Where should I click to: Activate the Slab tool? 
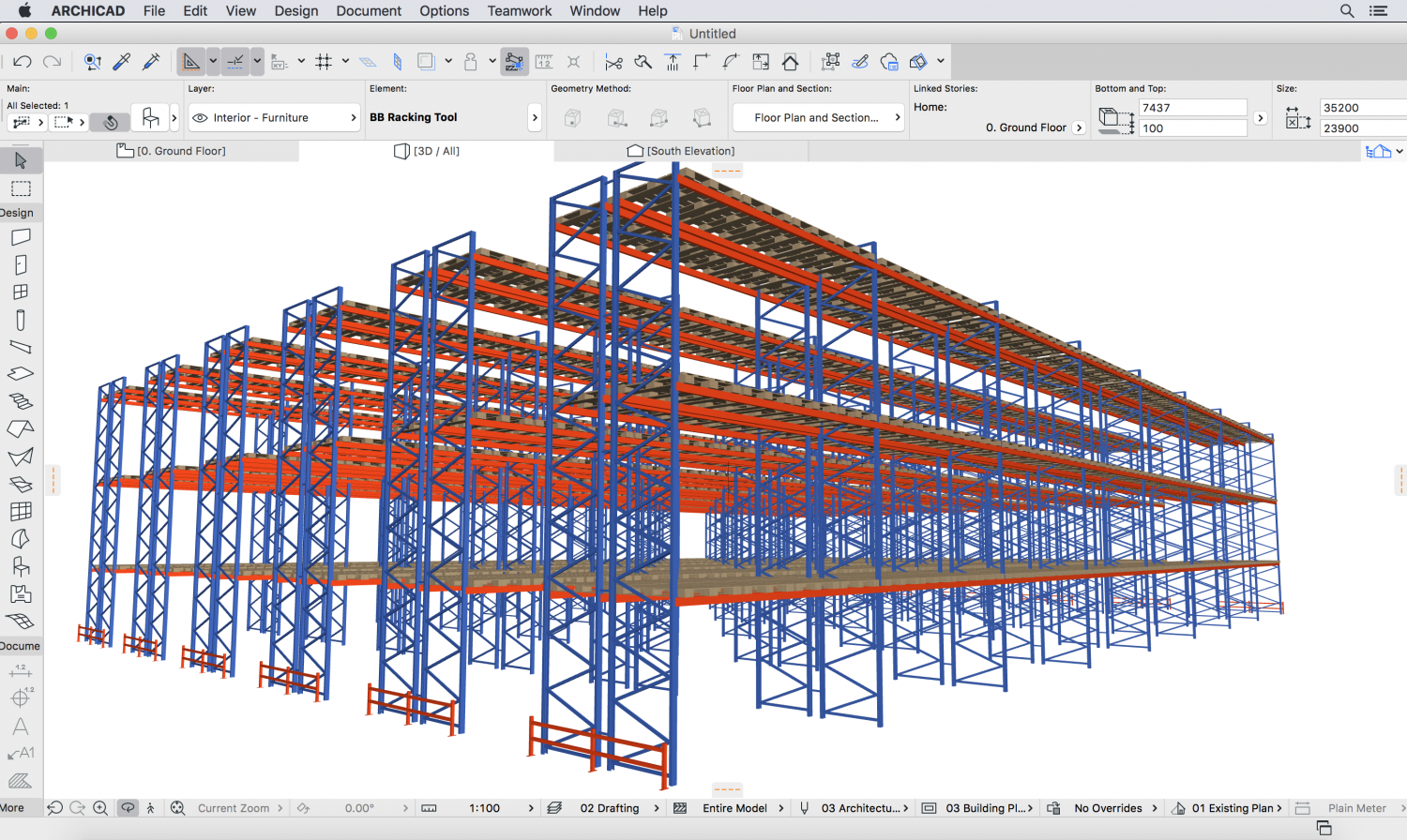[x=21, y=374]
